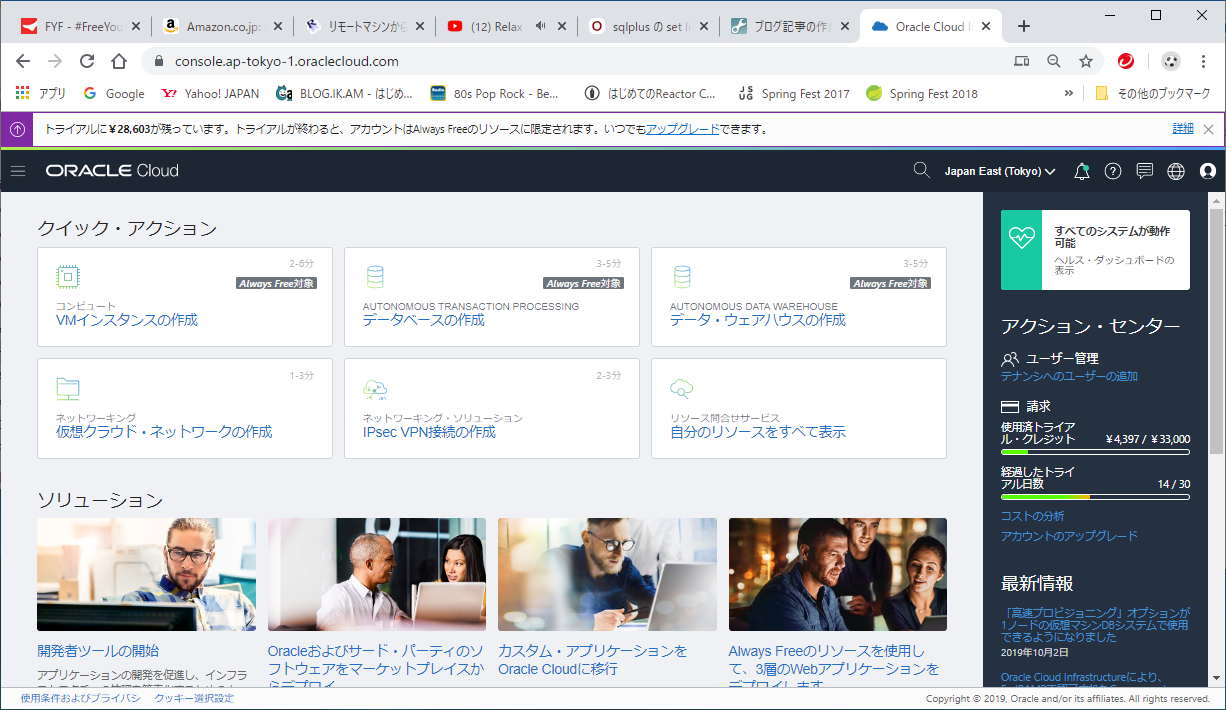
Task: Open the other bookmarks folder
Action: [1152, 93]
